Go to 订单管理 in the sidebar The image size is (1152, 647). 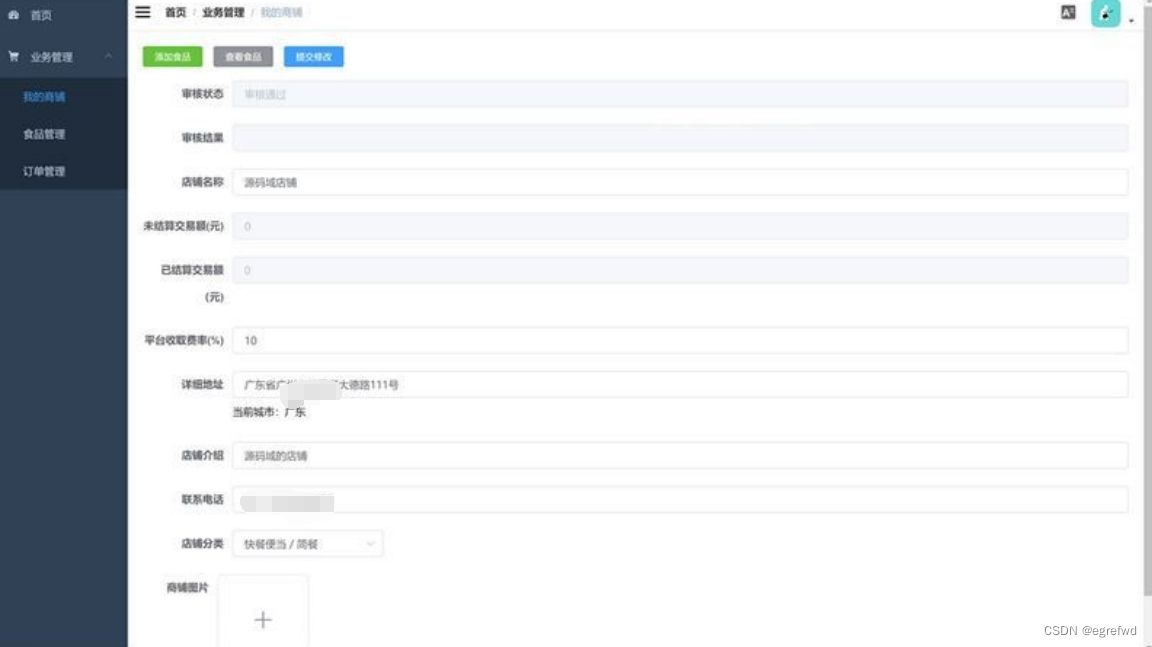tap(44, 171)
